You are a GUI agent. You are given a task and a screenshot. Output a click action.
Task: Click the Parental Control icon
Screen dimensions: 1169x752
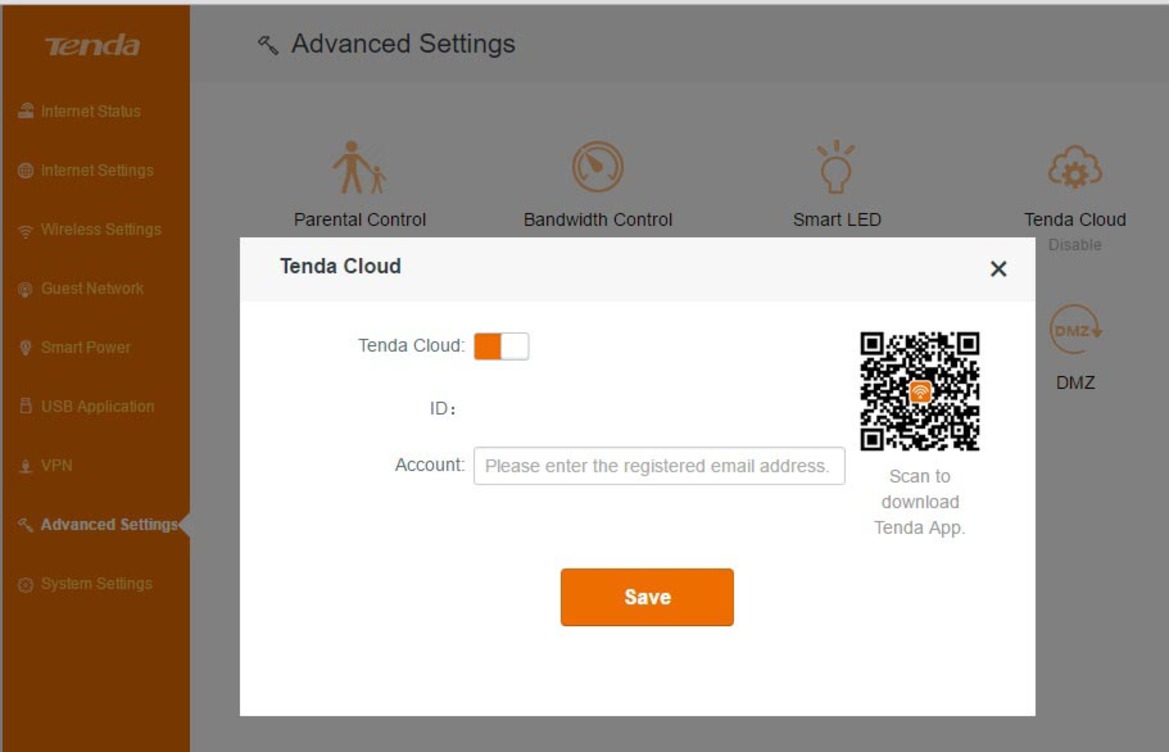click(359, 168)
